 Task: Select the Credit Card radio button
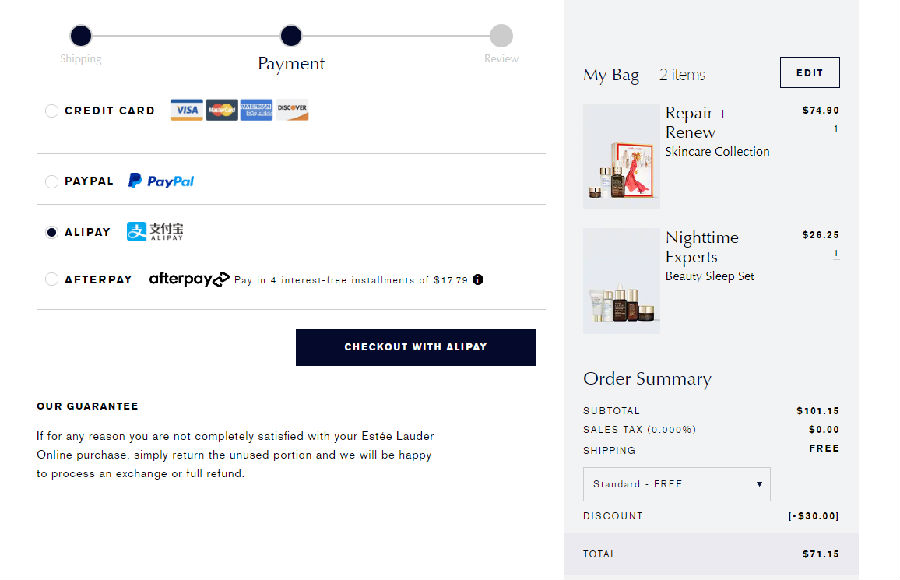click(52, 110)
